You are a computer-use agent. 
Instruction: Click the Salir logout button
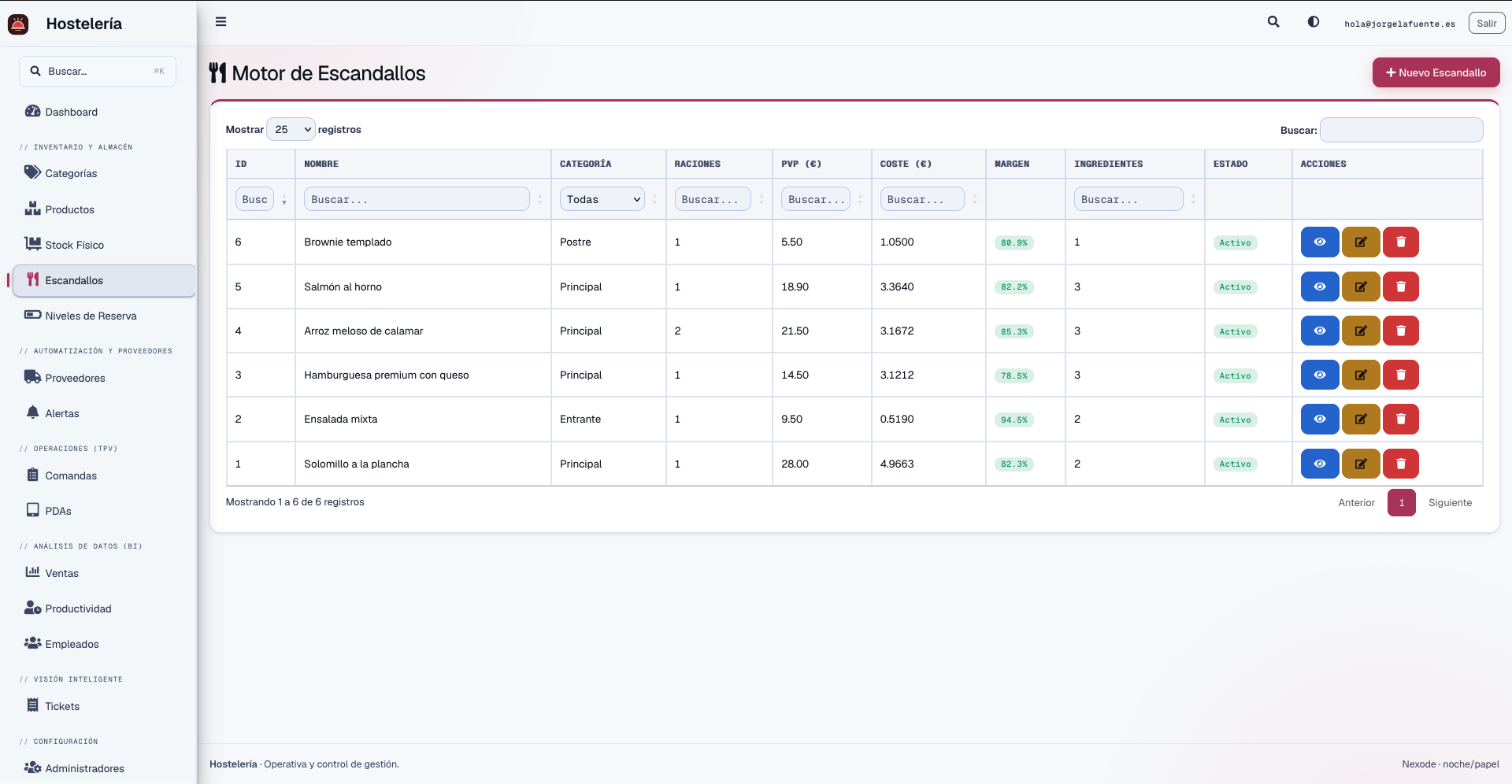point(1486,23)
